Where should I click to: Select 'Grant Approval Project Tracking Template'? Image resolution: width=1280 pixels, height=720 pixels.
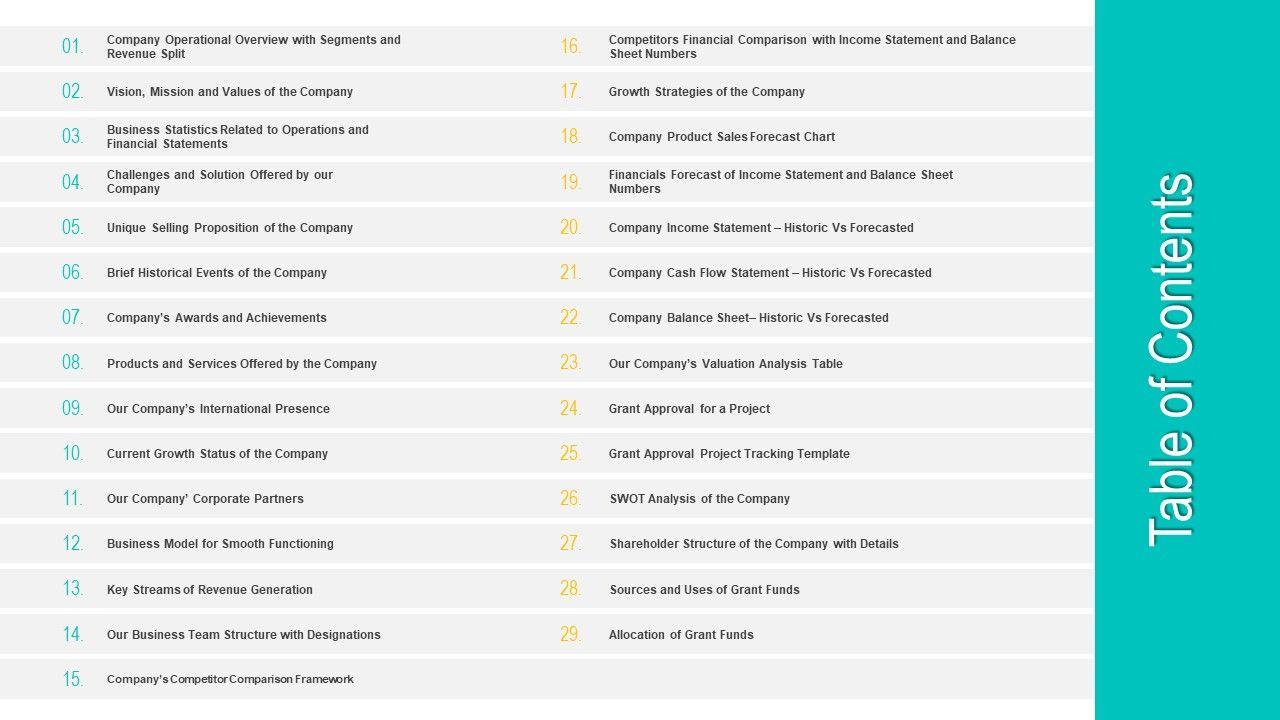729,454
